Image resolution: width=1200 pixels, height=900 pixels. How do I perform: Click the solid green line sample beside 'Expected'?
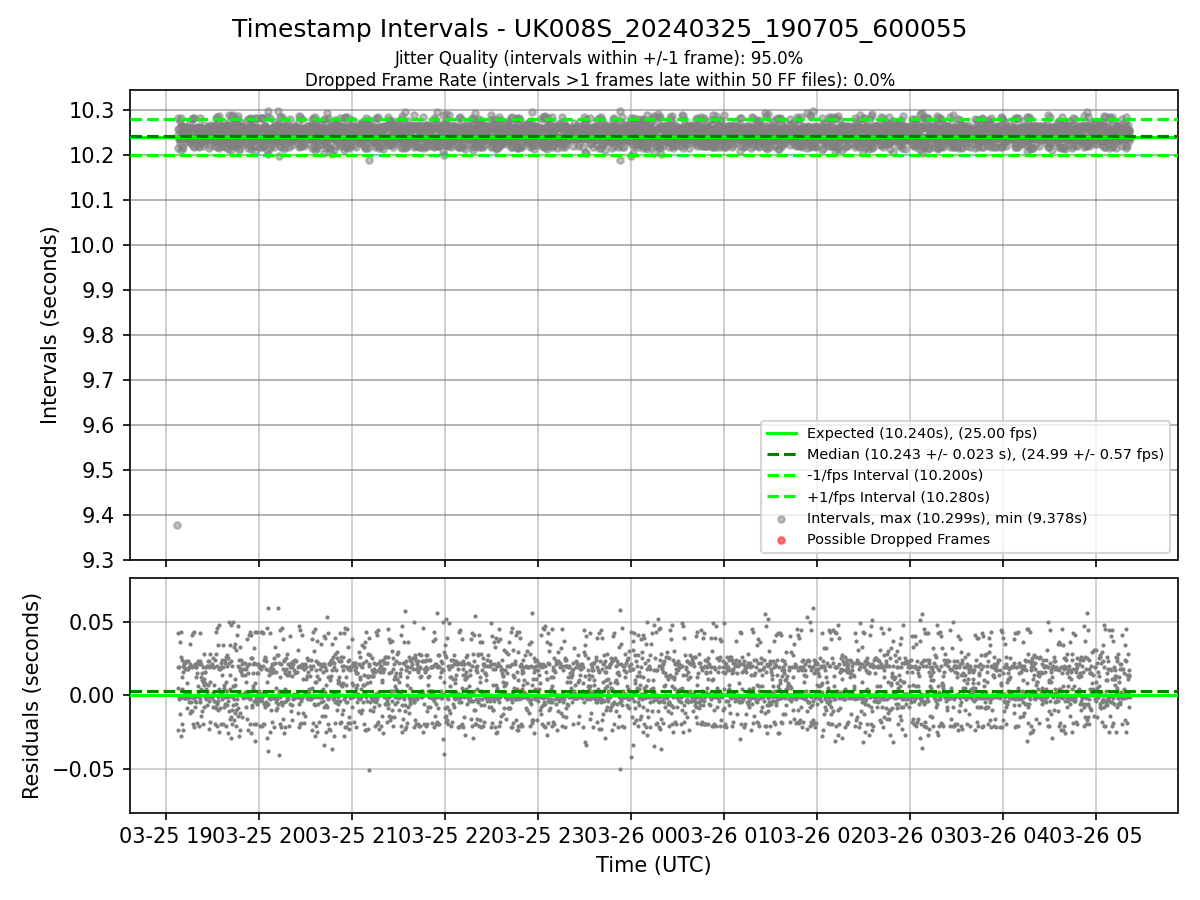[782, 433]
